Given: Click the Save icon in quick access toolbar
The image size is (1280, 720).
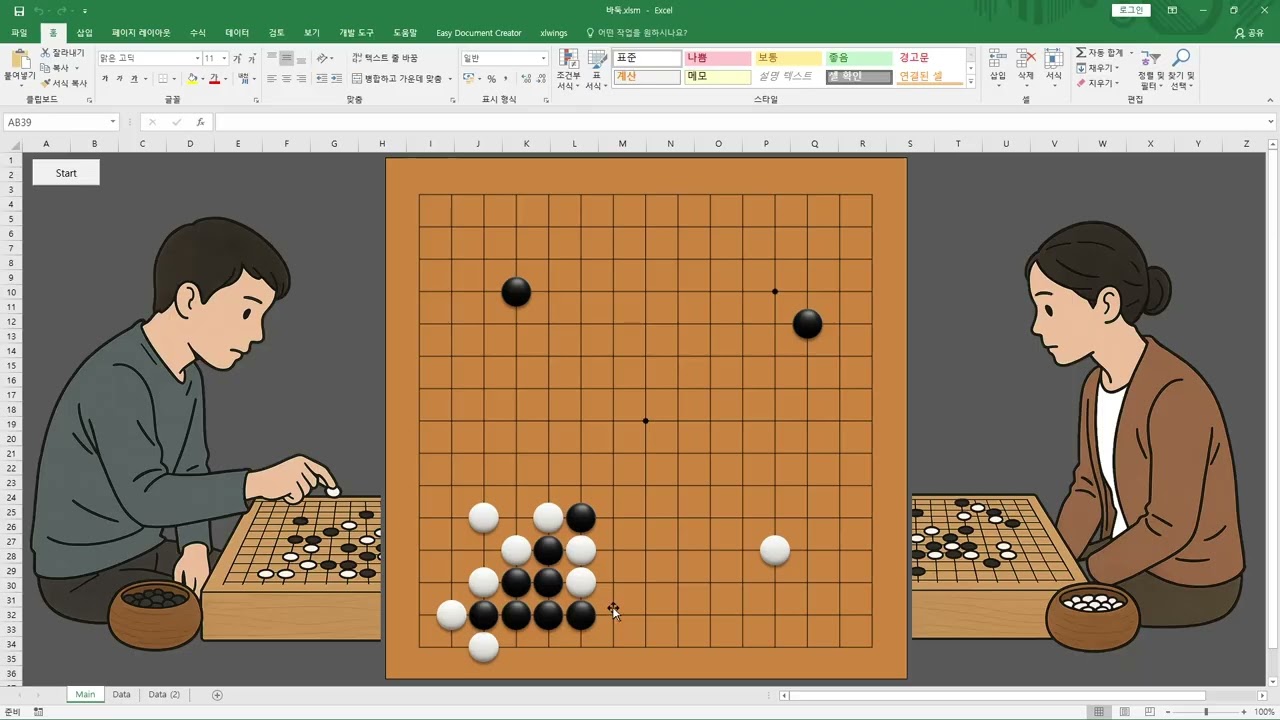Looking at the screenshot, I should pos(19,10).
